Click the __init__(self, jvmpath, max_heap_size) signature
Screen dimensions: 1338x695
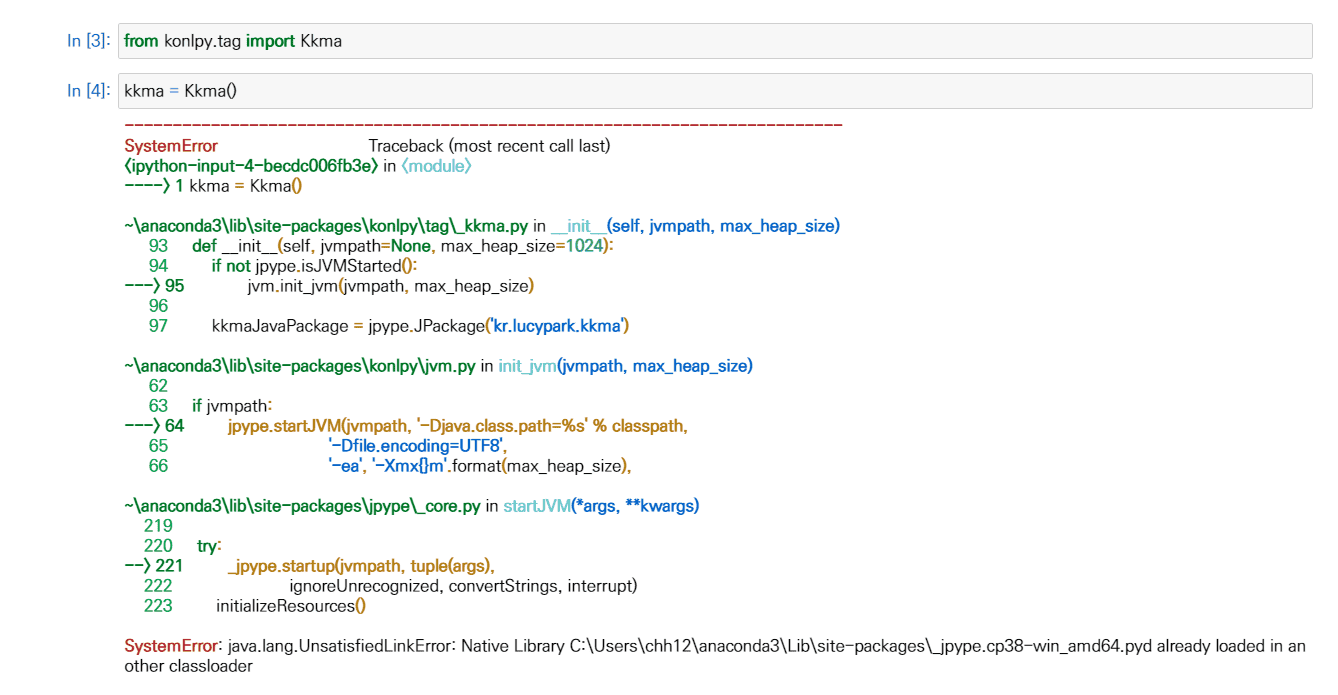(x=695, y=226)
